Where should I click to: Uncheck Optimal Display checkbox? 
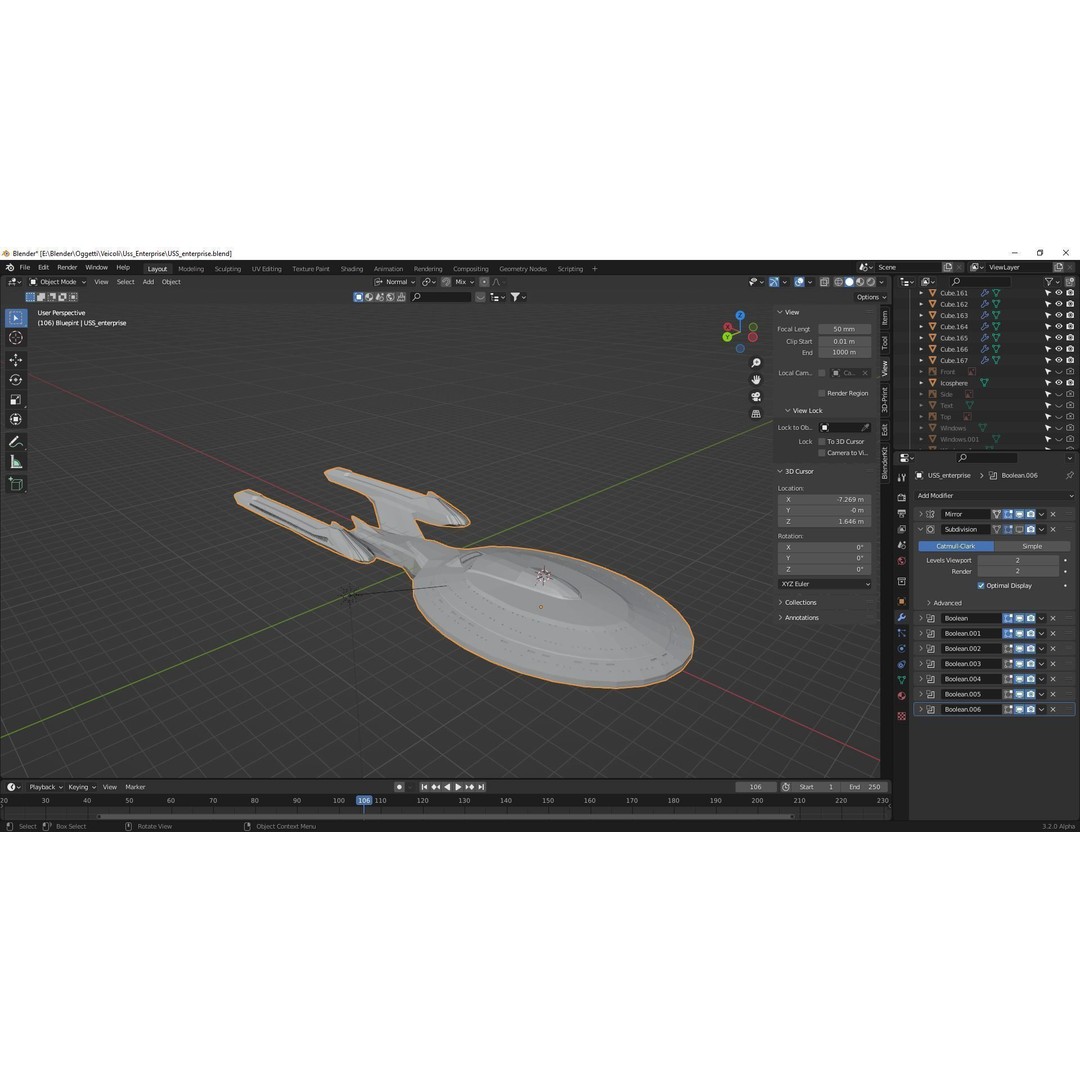[x=981, y=585]
